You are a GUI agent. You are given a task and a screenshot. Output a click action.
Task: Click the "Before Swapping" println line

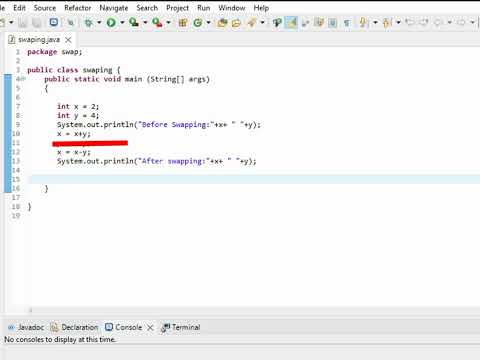point(159,125)
